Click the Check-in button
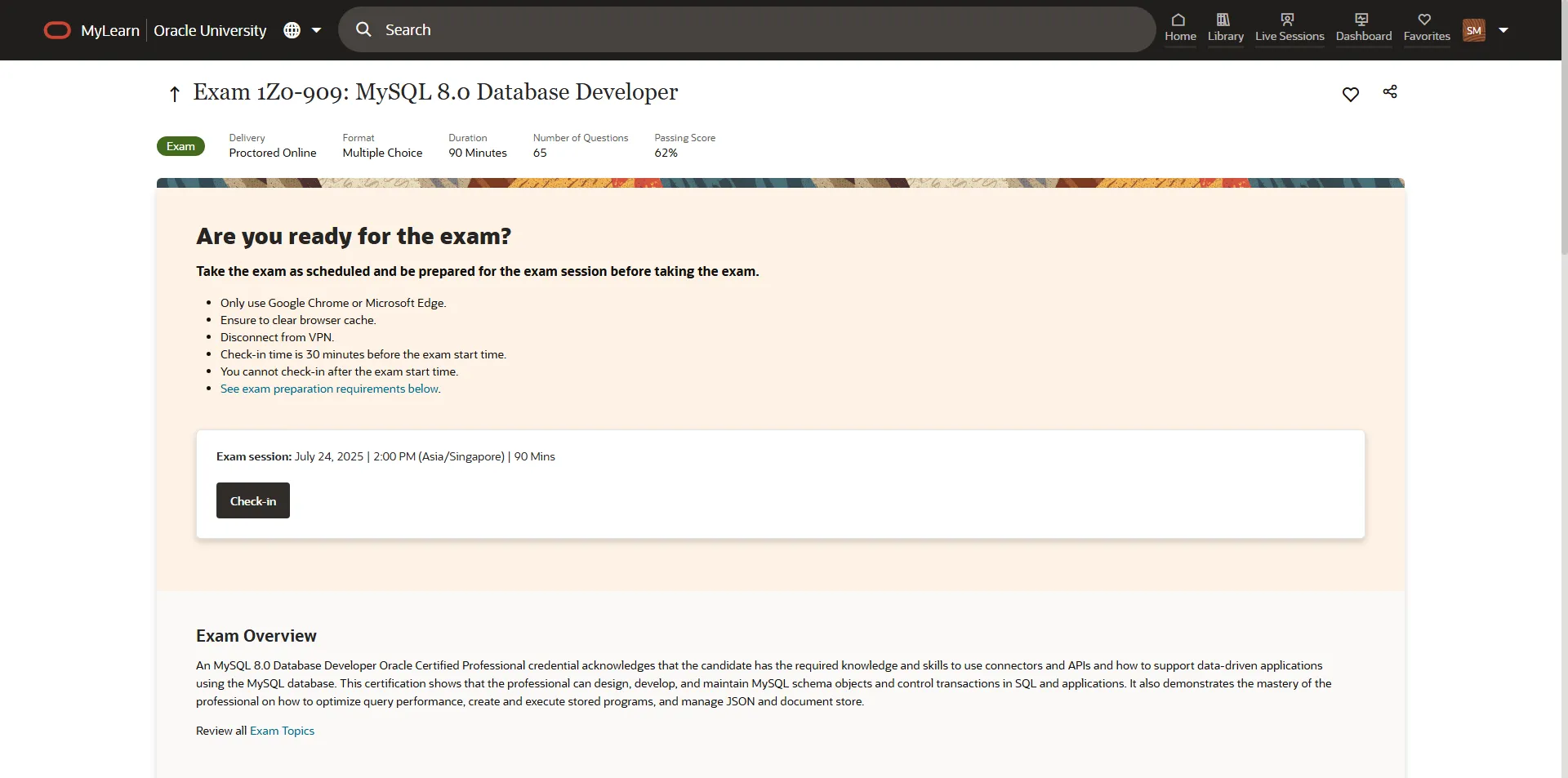1568x778 pixels. [253, 500]
